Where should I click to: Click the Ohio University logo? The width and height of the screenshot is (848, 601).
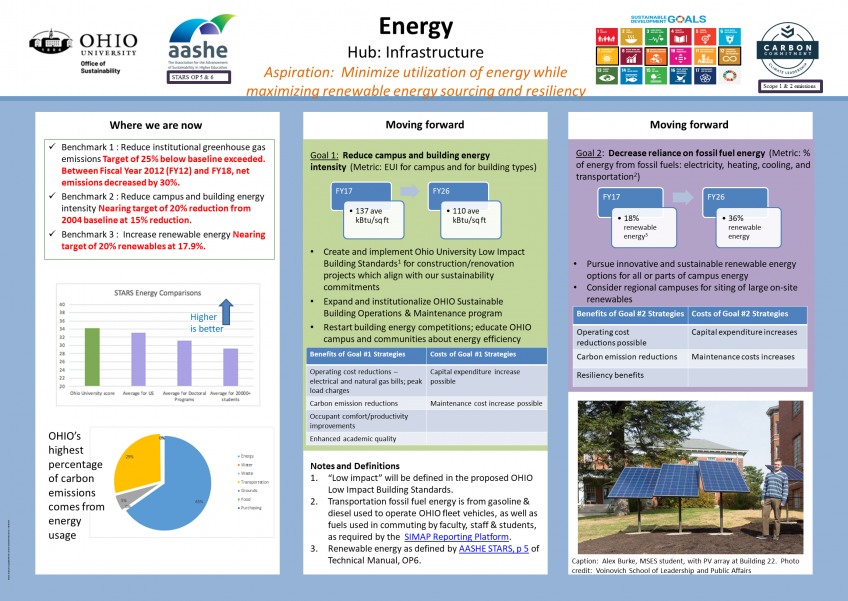83,50
